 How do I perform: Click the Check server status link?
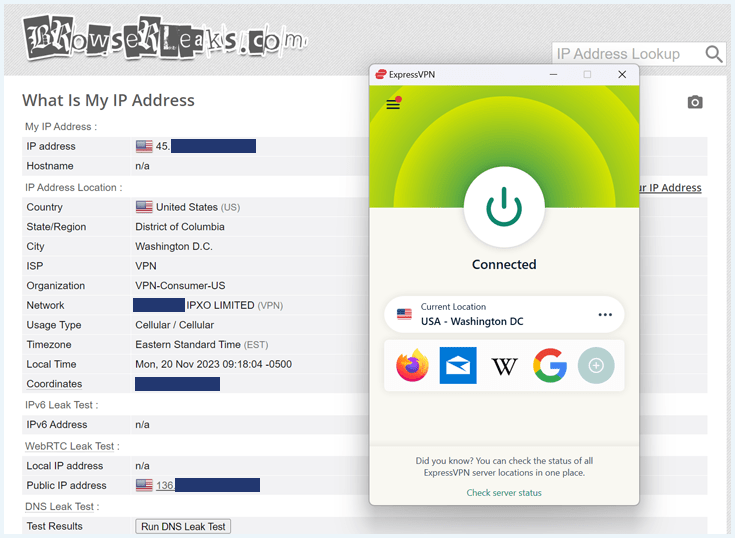(504, 493)
